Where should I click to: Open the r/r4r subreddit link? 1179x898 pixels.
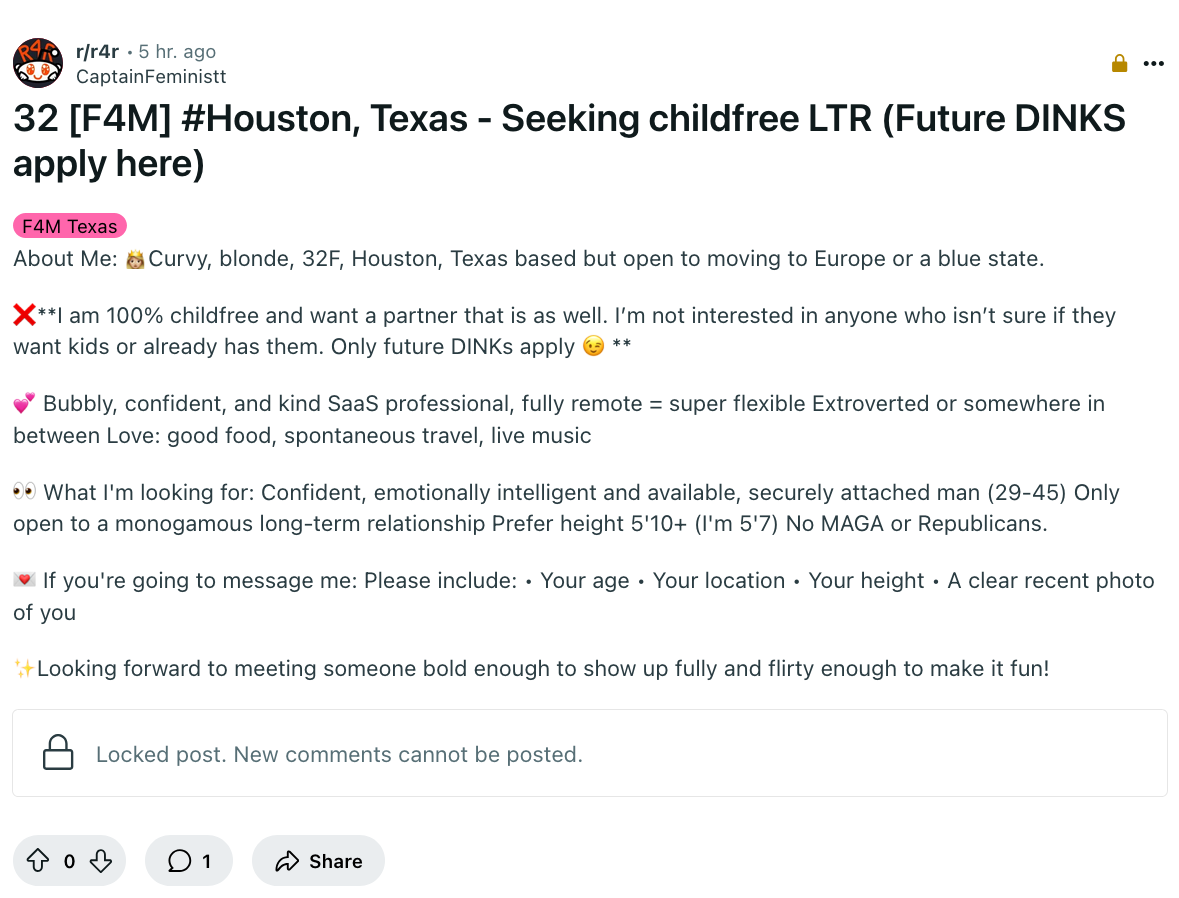click(x=97, y=51)
